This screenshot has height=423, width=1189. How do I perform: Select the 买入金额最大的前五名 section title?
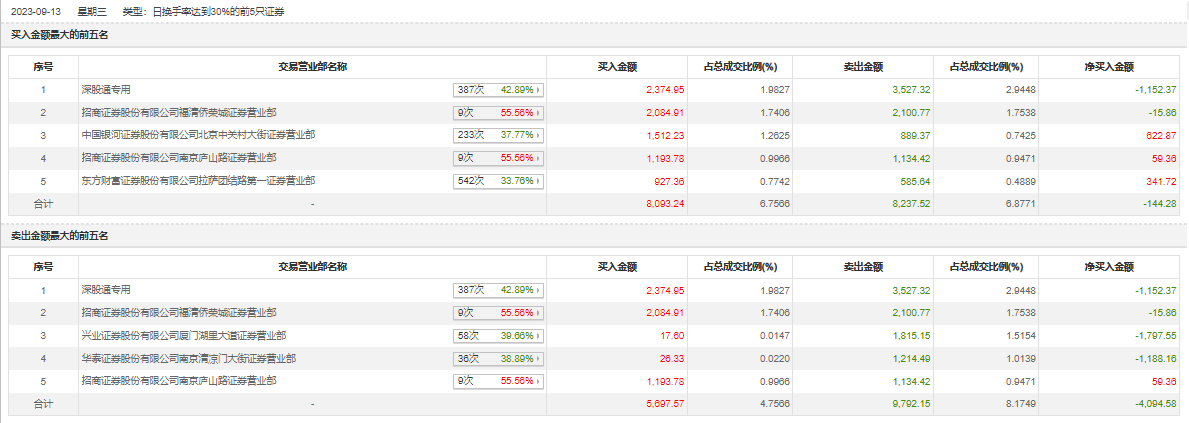(59, 35)
